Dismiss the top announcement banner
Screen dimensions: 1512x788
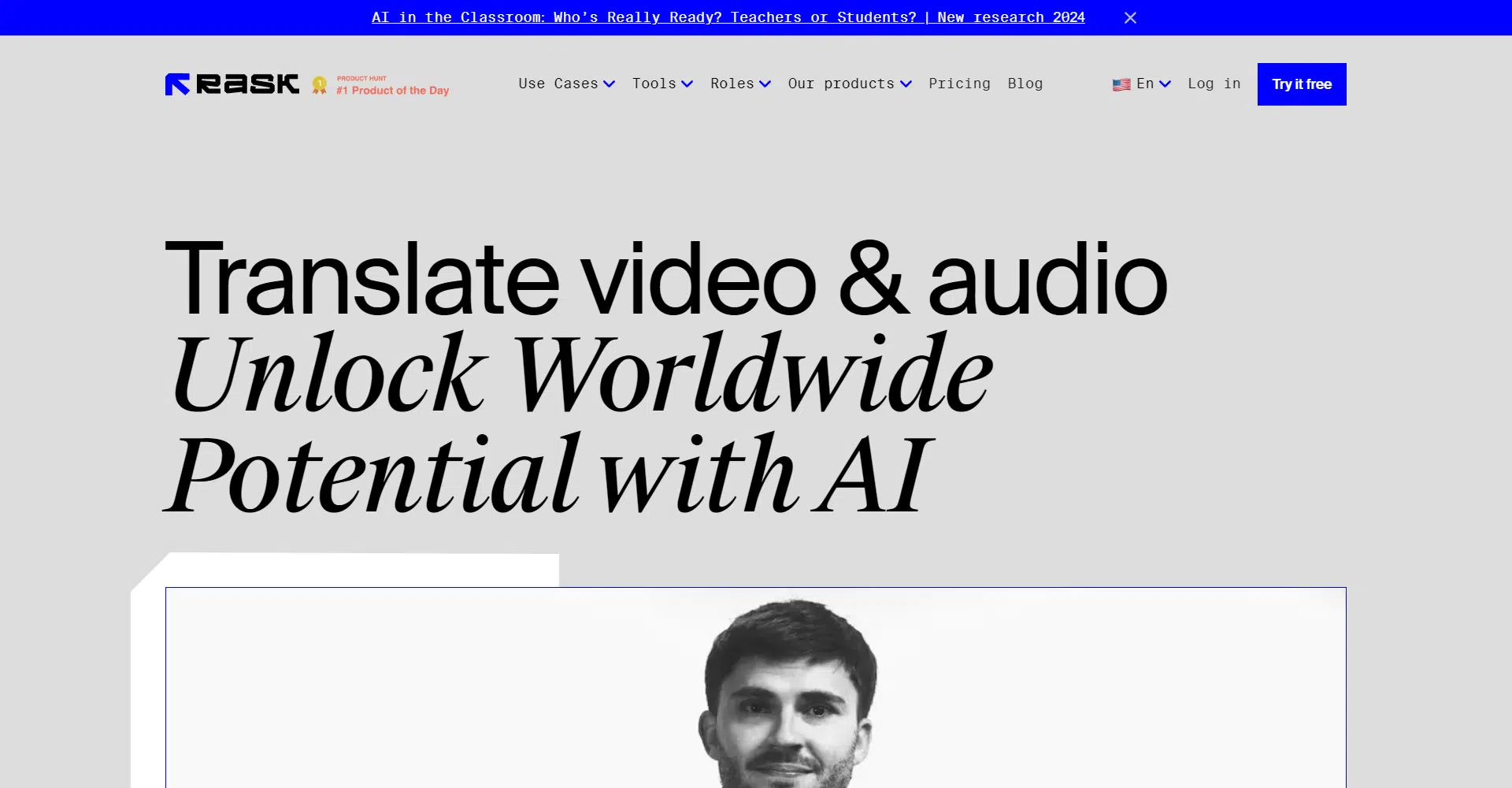tap(1130, 17)
